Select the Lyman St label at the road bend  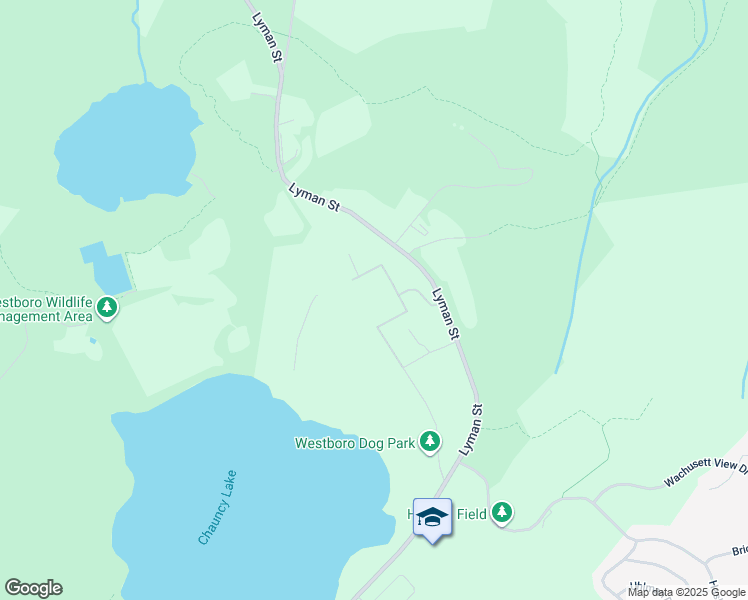tap(314, 198)
